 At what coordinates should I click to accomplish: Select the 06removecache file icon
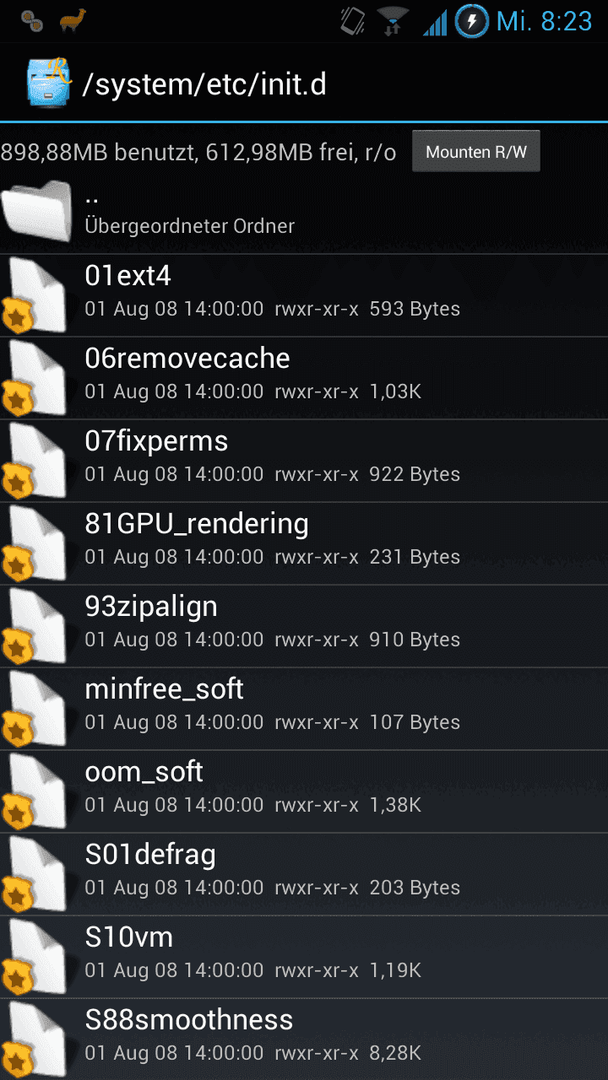pos(34,378)
